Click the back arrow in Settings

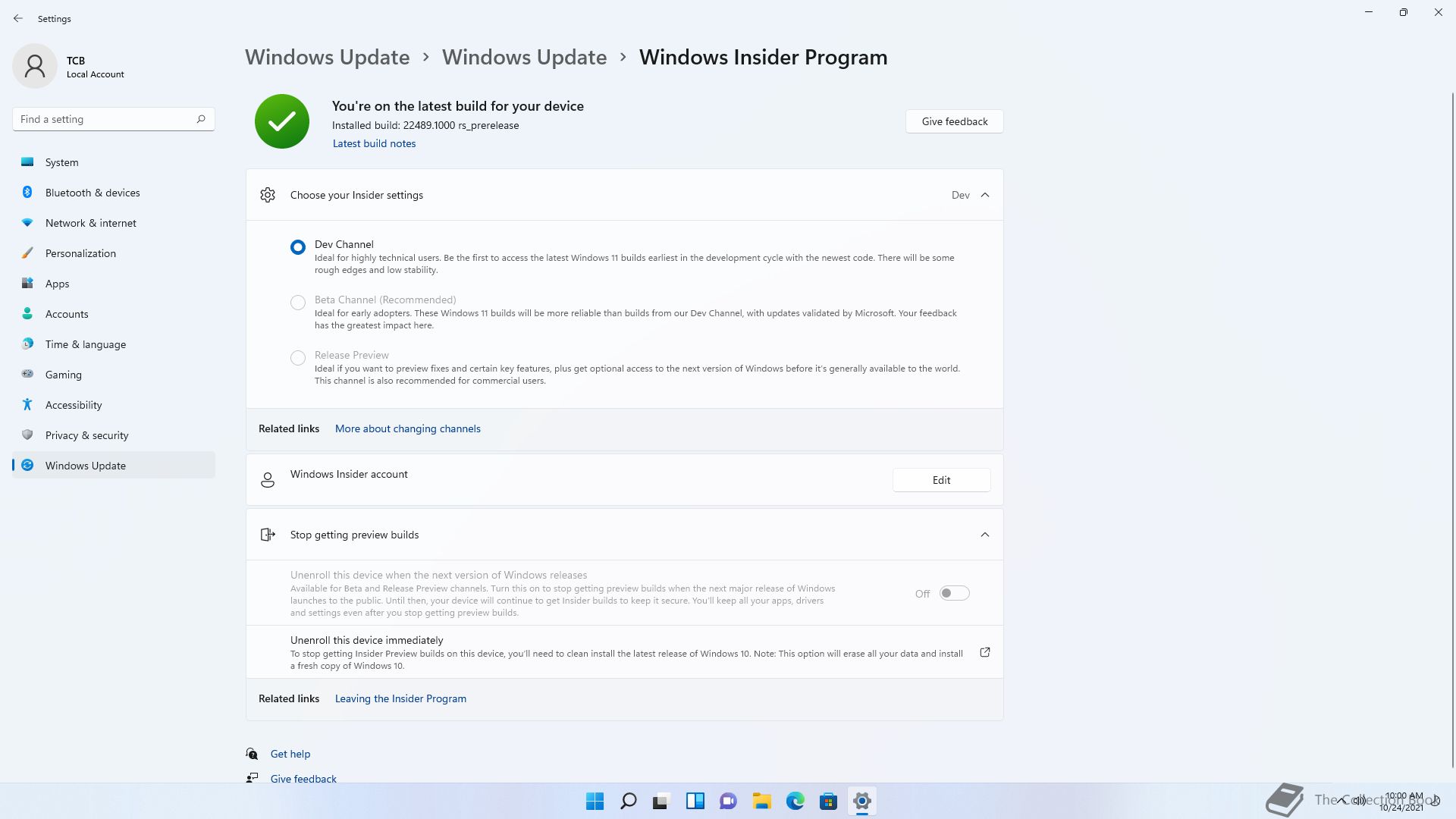tap(18, 18)
